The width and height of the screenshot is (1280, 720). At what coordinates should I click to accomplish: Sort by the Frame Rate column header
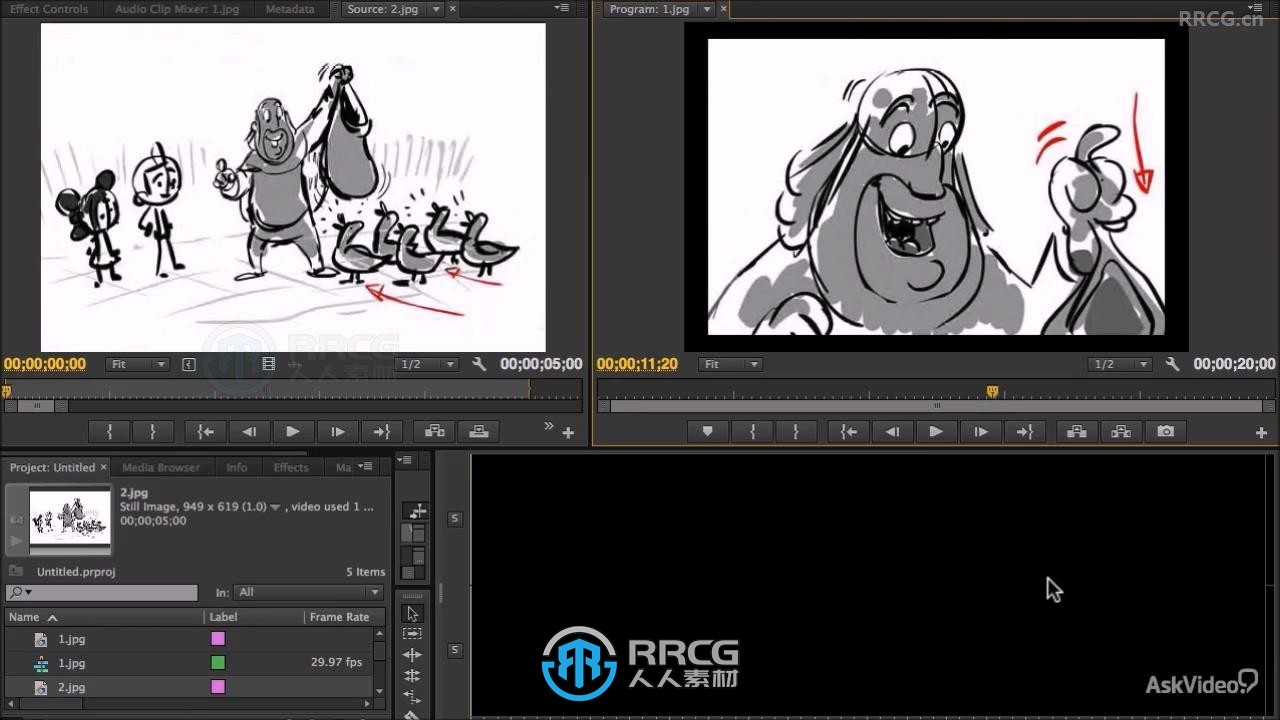click(x=339, y=617)
